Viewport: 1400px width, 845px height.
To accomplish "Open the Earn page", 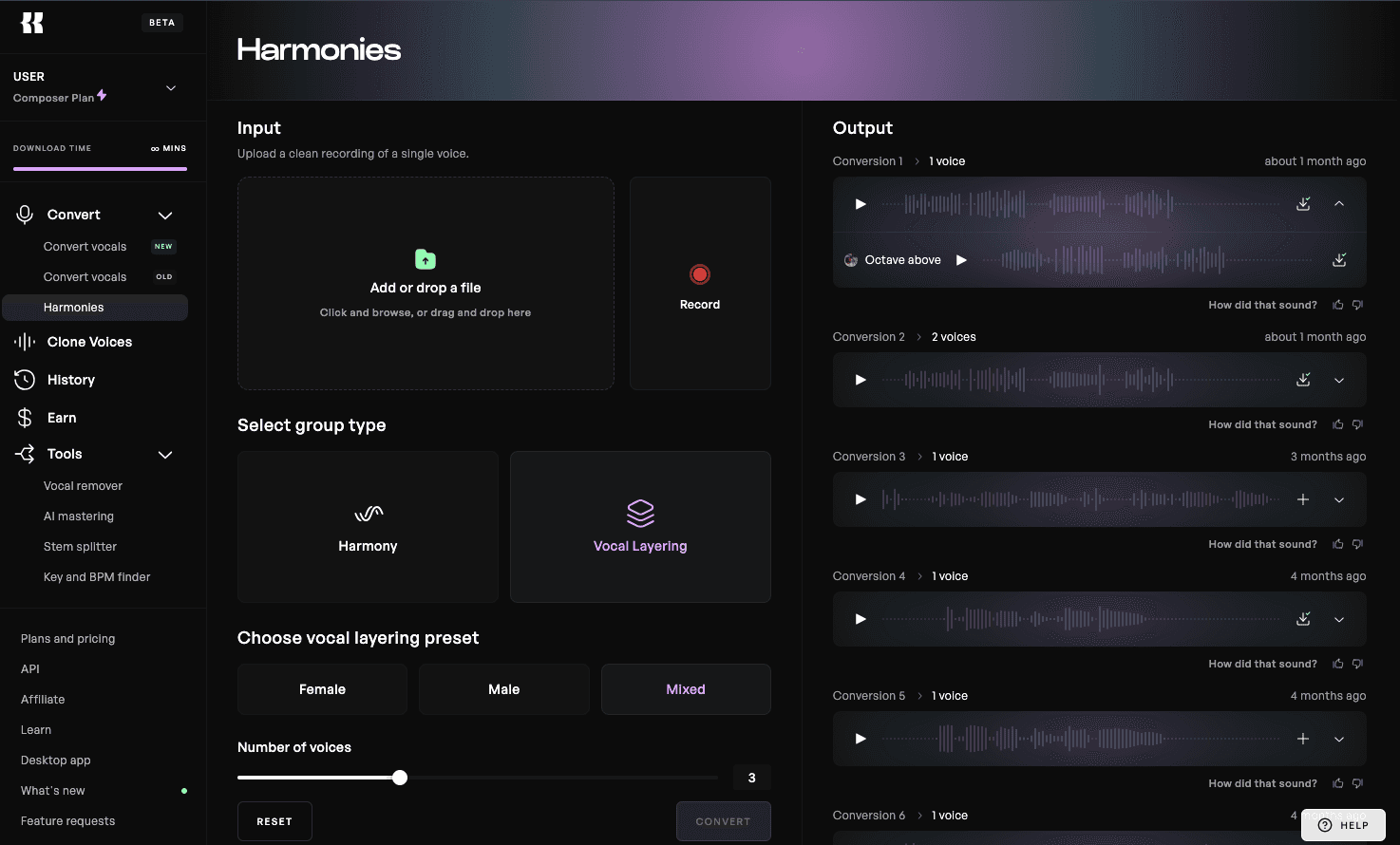I will click(x=62, y=418).
